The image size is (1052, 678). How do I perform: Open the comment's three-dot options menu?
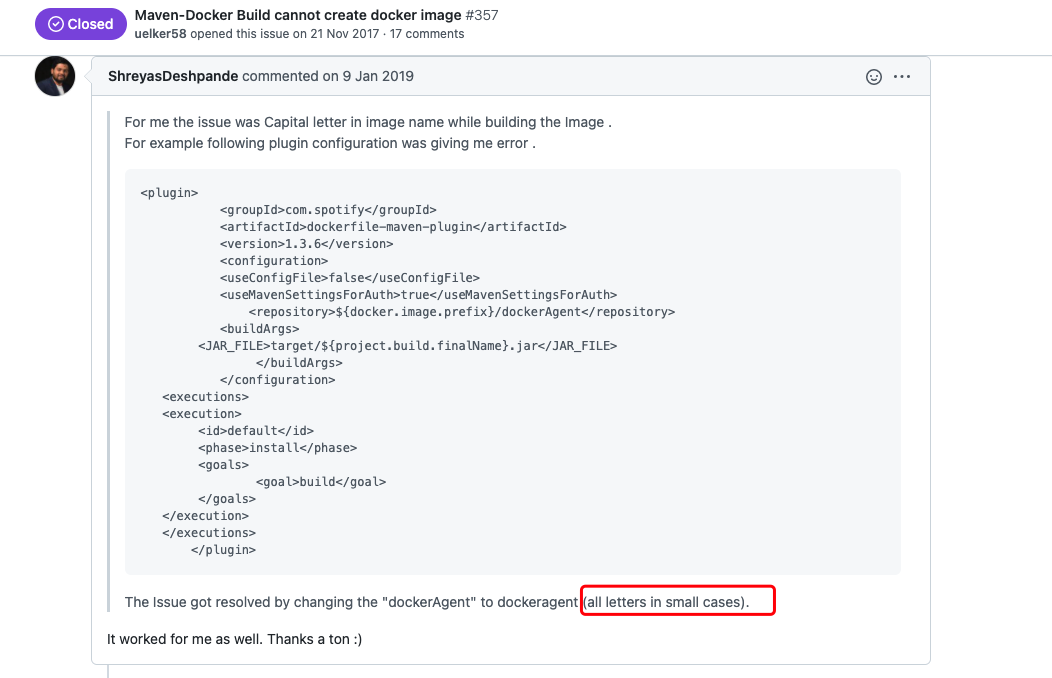click(902, 77)
